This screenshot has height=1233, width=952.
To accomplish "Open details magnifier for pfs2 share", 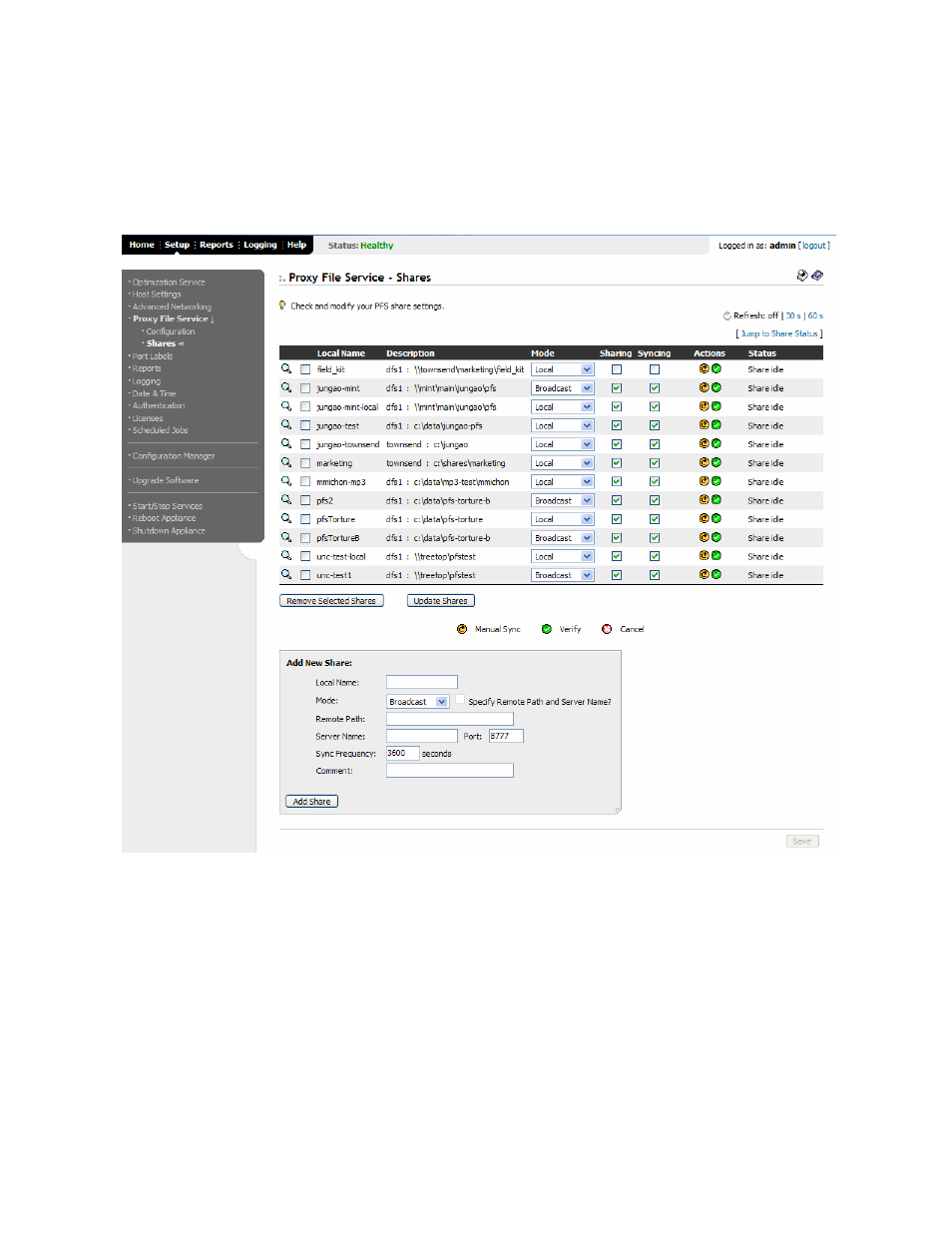I will [286, 500].
